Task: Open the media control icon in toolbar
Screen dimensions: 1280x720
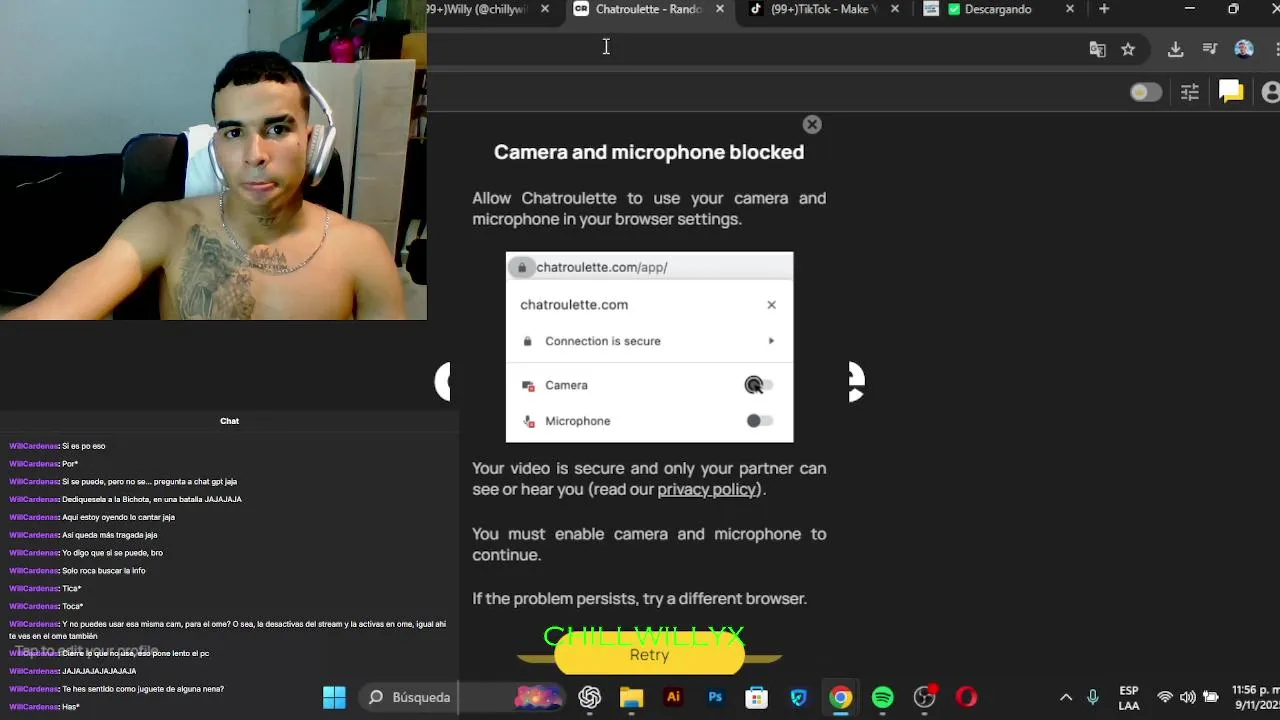Action: click(1210, 49)
